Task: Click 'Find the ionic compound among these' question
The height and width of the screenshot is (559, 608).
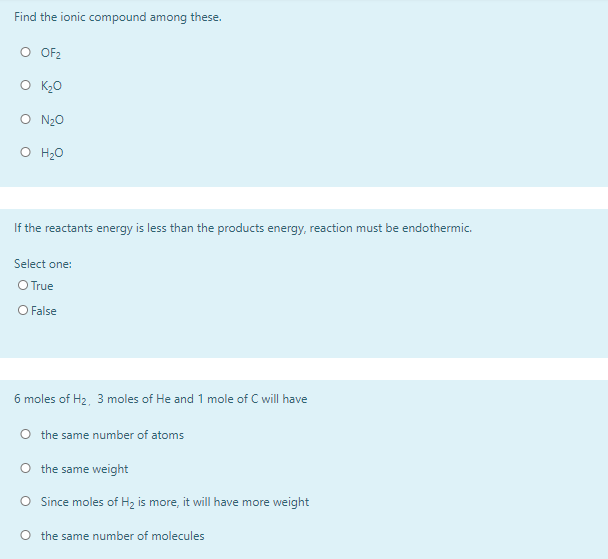Action: point(118,17)
